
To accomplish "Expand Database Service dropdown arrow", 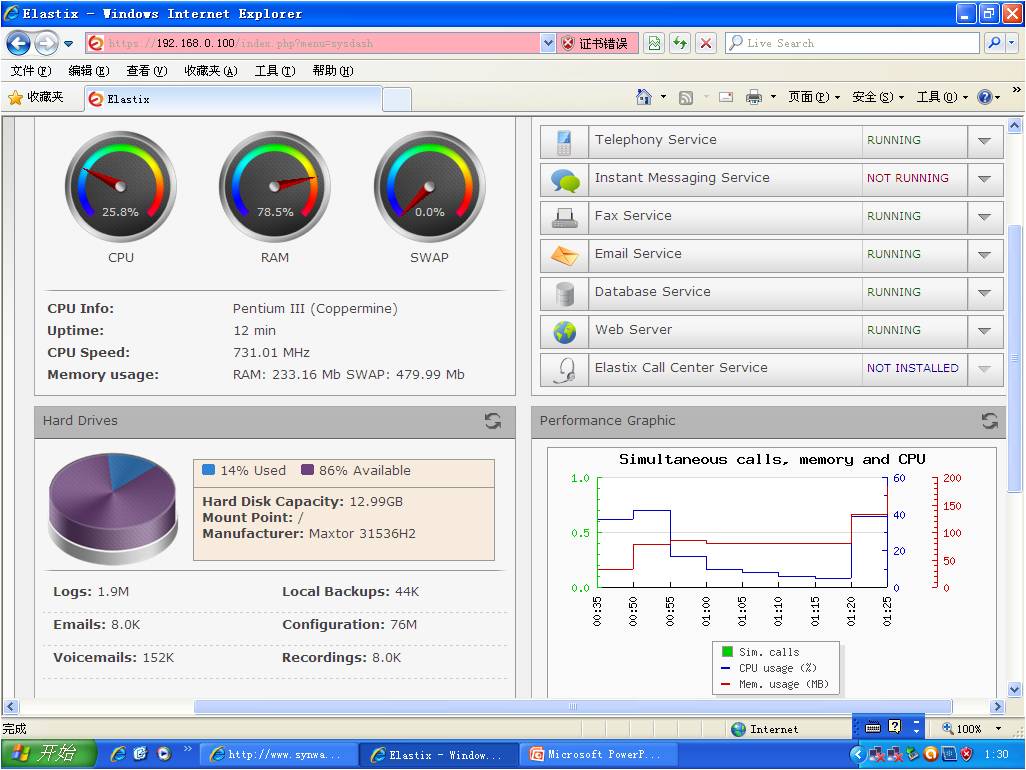I will pos(984,292).
